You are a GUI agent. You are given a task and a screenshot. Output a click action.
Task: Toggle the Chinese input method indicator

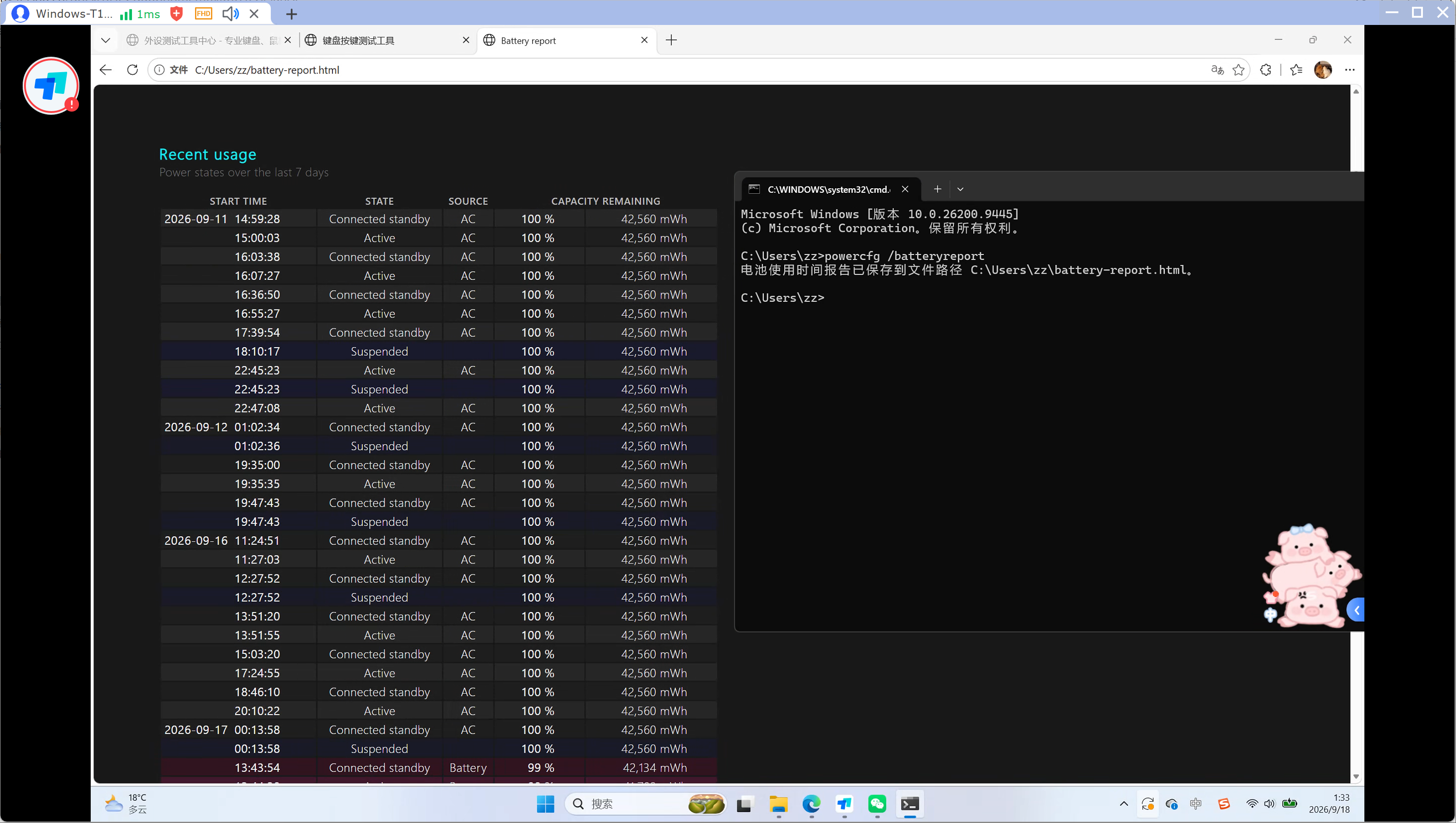[x=1196, y=804]
